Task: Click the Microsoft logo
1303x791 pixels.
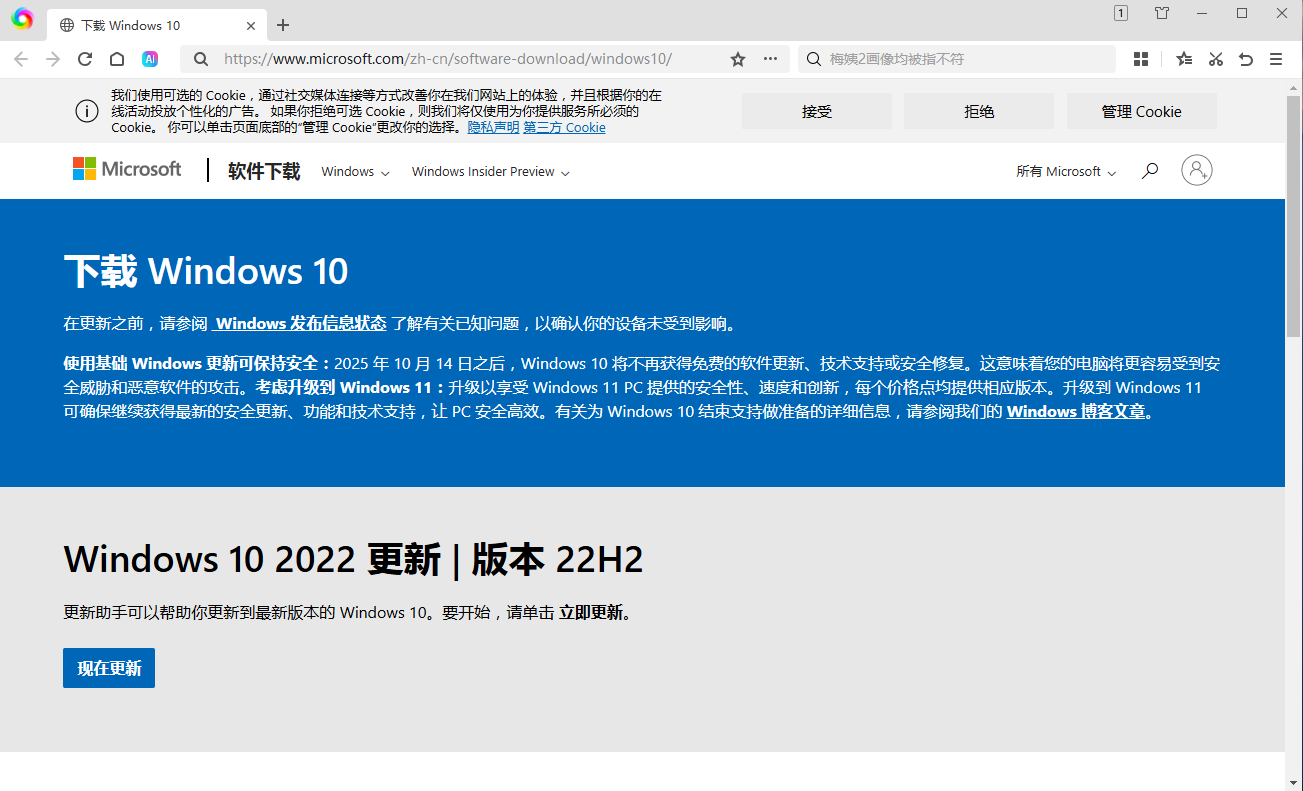Action: [127, 169]
